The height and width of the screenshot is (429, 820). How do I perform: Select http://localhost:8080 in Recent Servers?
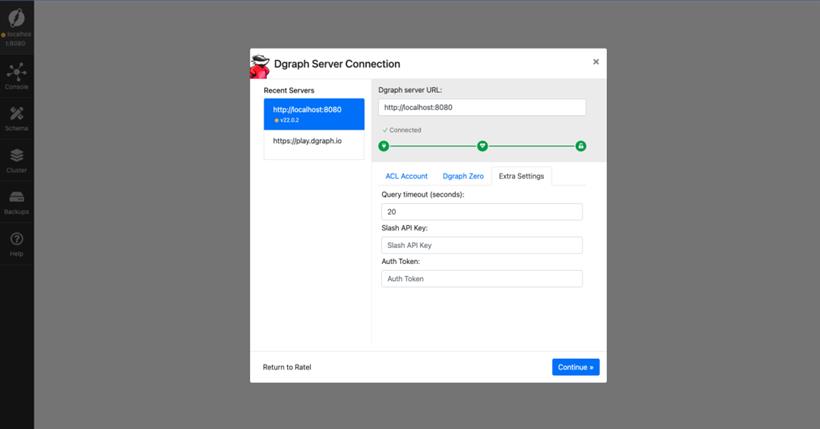point(314,114)
